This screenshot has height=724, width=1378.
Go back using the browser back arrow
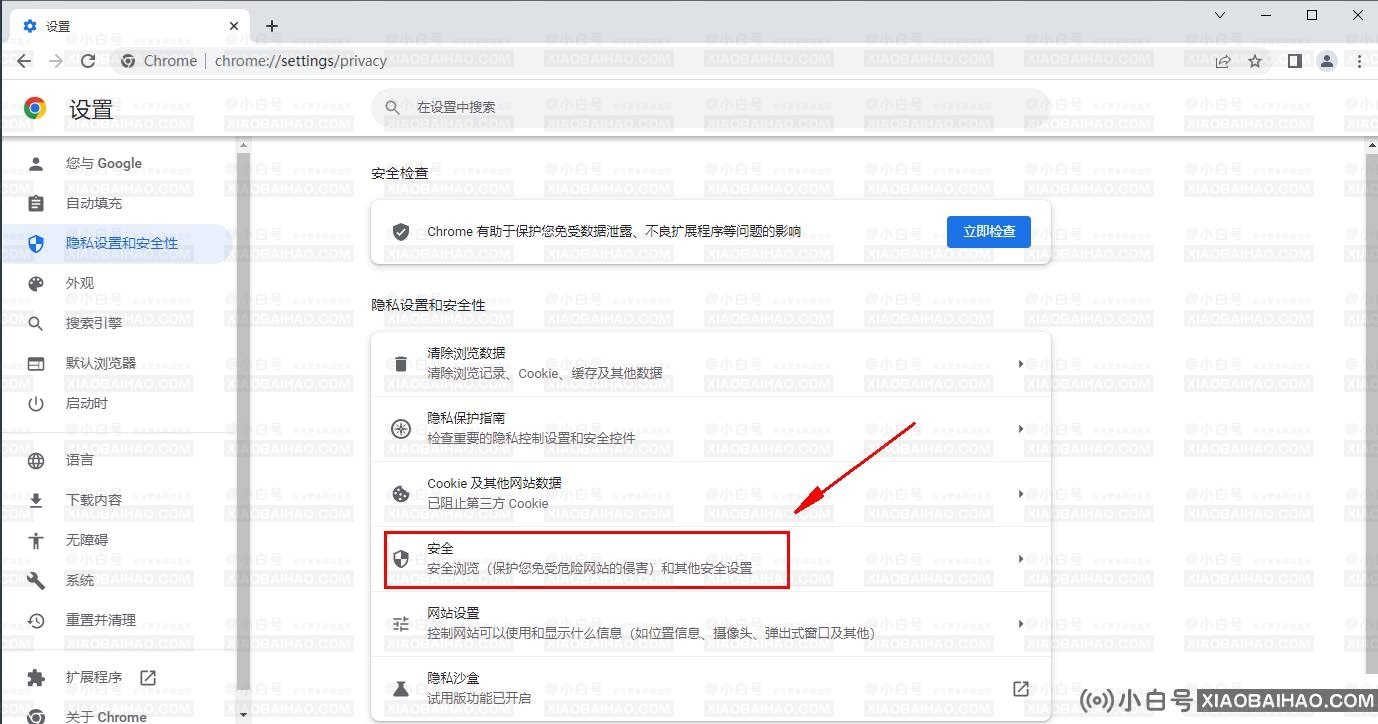(24, 61)
